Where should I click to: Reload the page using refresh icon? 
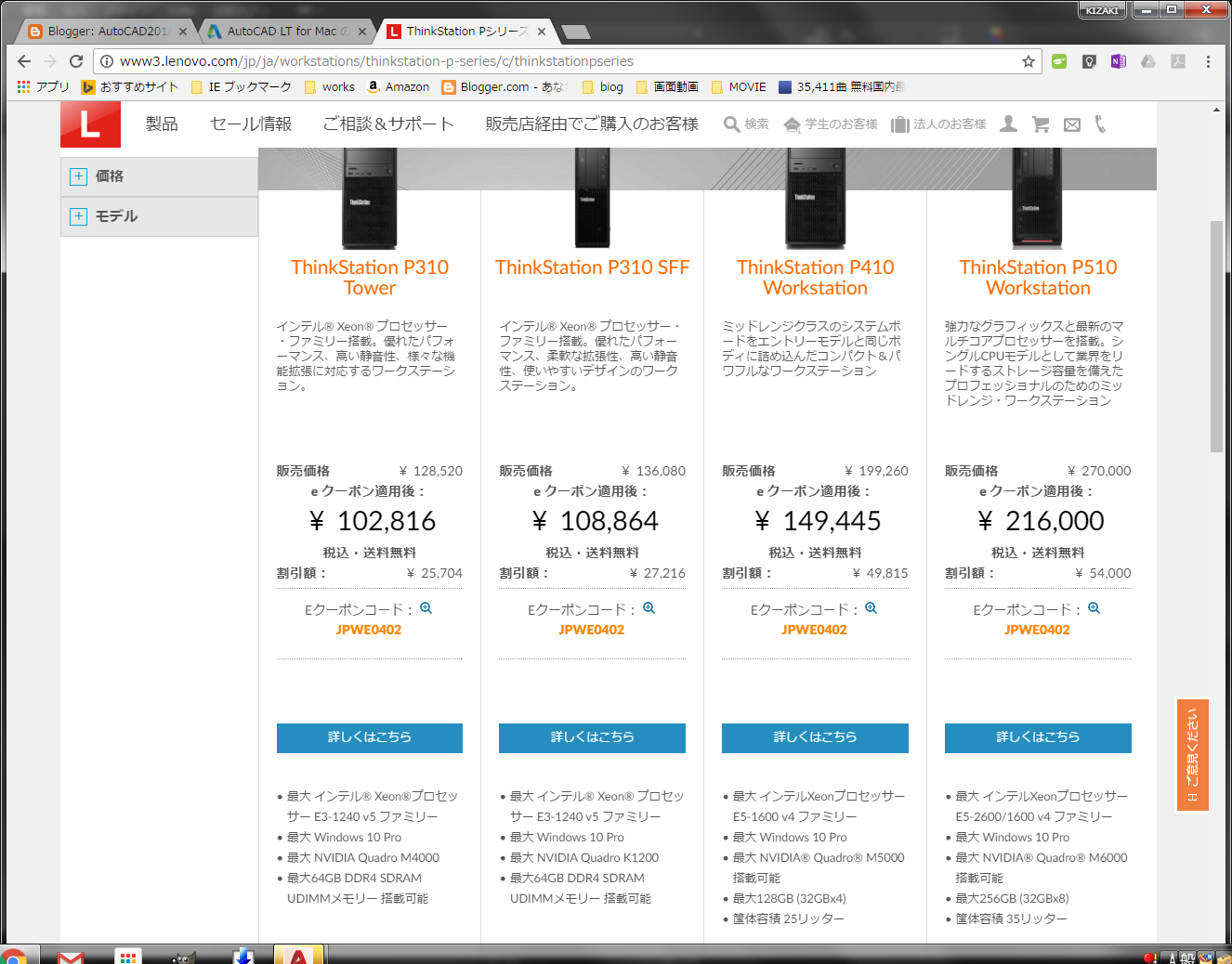tap(76, 61)
